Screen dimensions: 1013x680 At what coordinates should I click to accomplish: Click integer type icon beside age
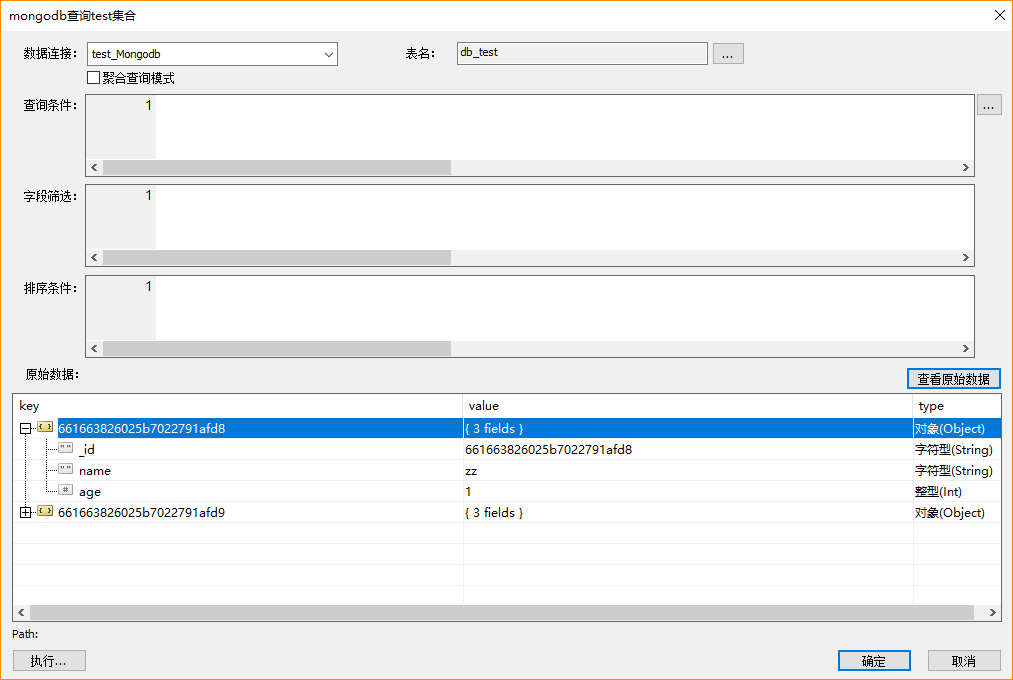[66, 491]
